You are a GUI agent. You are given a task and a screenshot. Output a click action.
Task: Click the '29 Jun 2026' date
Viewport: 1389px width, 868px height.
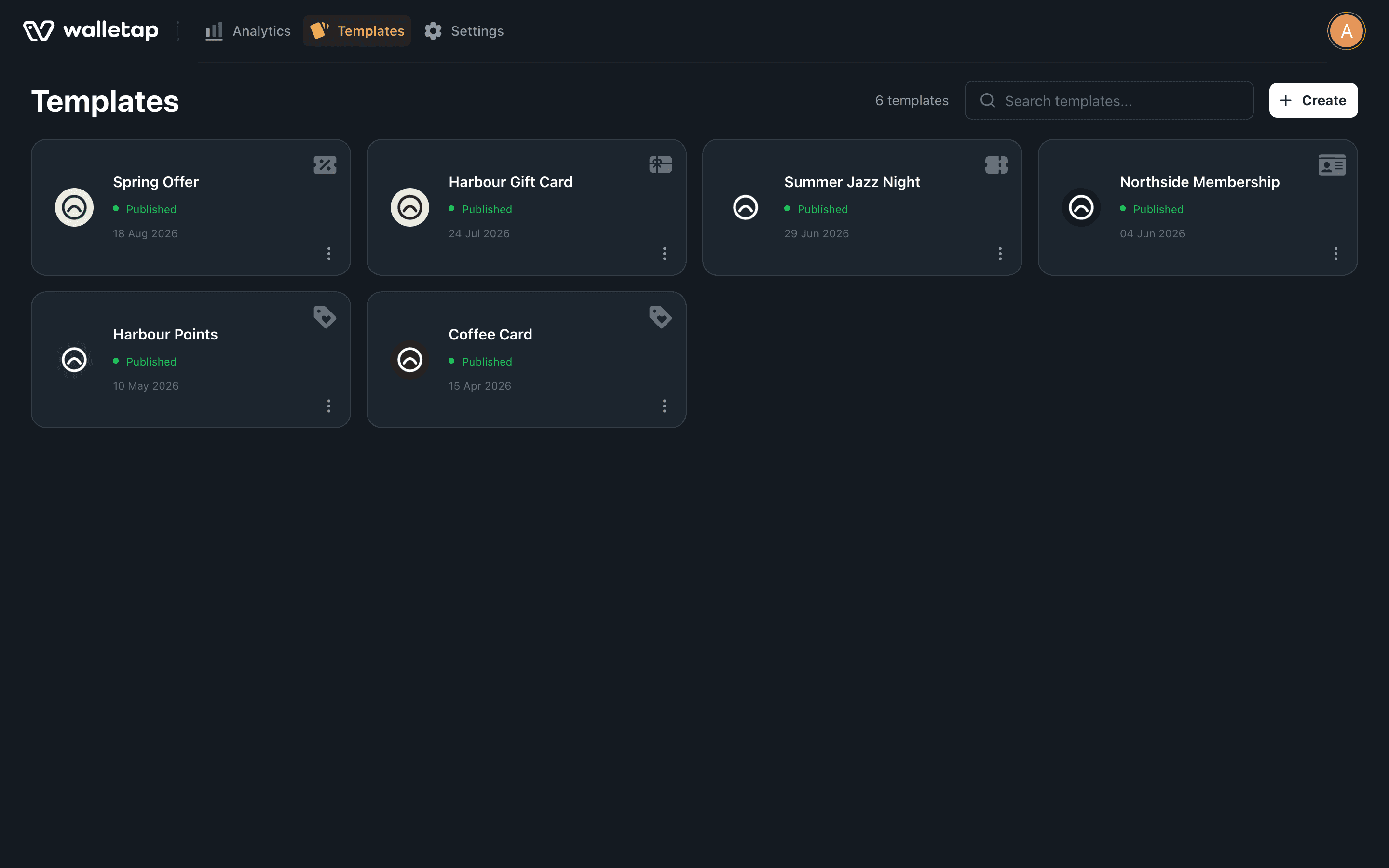click(x=817, y=234)
